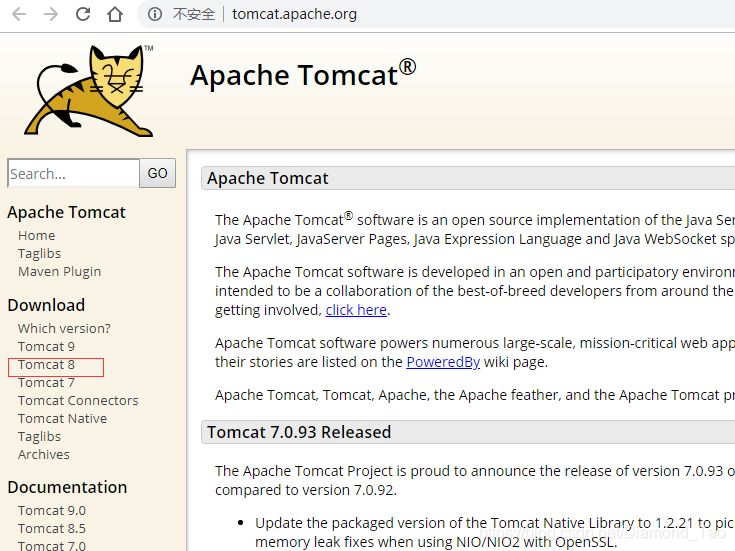The image size is (735, 551).
Task: Open the PoweredBy wiki link
Action: pos(443,362)
